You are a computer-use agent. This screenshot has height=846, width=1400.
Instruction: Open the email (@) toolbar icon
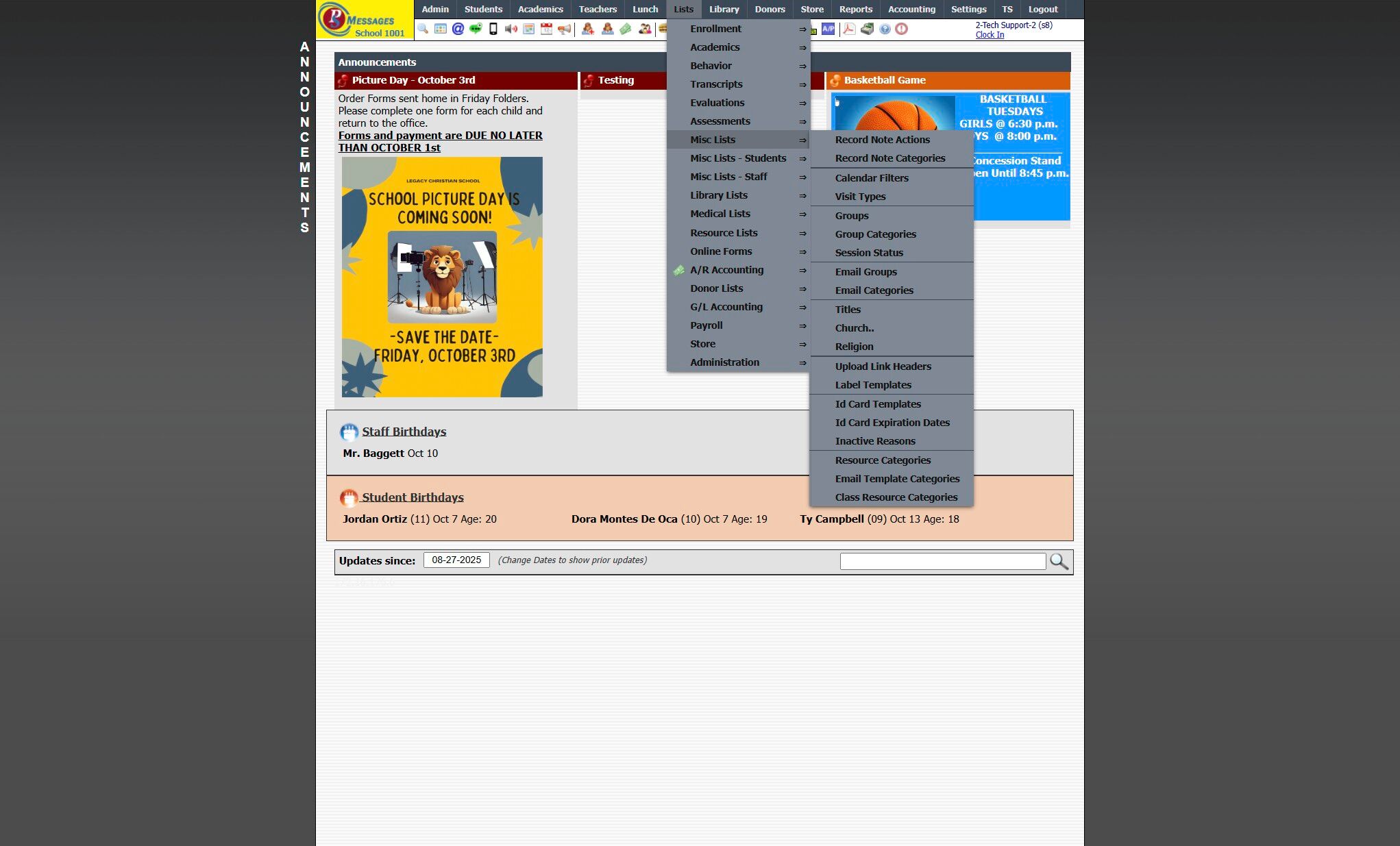(x=458, y=29)
